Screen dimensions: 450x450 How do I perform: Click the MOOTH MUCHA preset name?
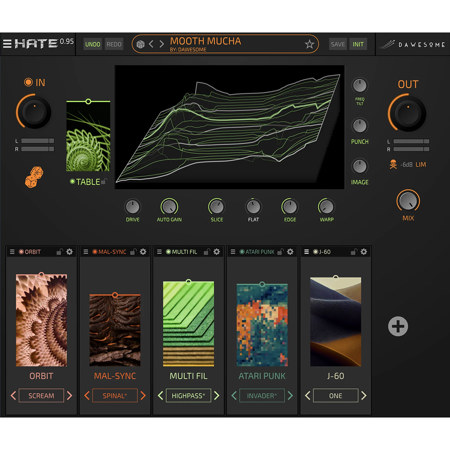click(205, 41)
